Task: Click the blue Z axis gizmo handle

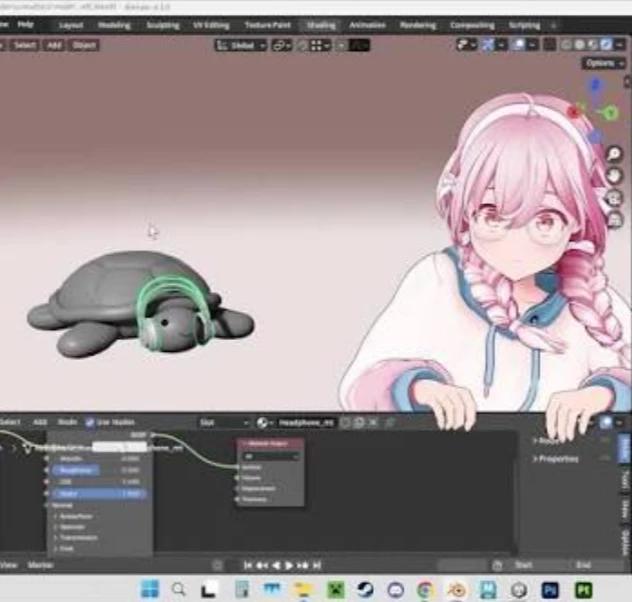Action: tap(596, 85)
